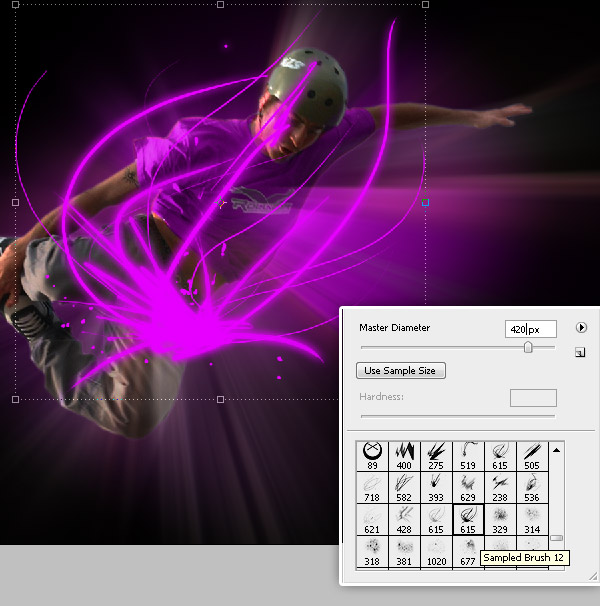This screenshot has height=606, width=600.
Task: Choose the 314 splatter brush preset
Action: [x=532, y=520]
